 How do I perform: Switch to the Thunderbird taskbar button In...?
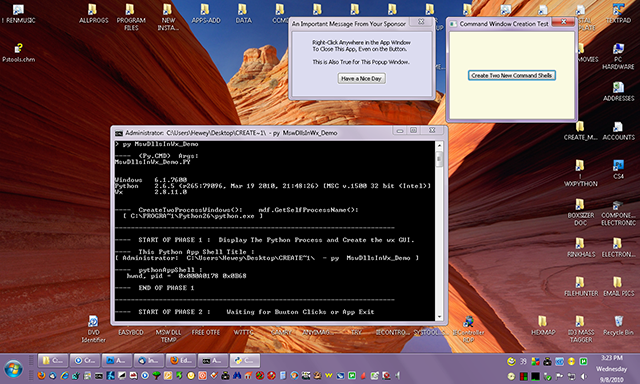tap(148, 360)
